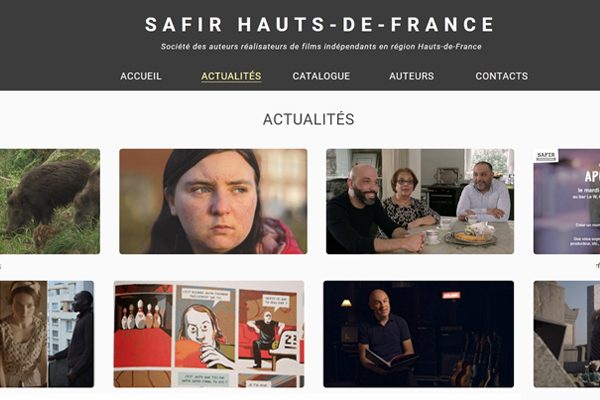Open the bald man reading book thumbnail
The height and width of the screenshot is (400, 600).
(x=419, y=334)
